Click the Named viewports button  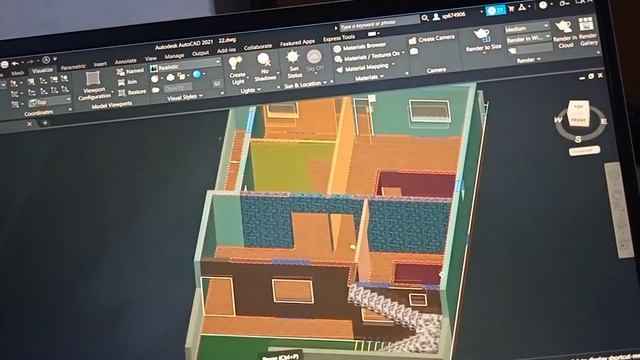click(x=131, y=71)
